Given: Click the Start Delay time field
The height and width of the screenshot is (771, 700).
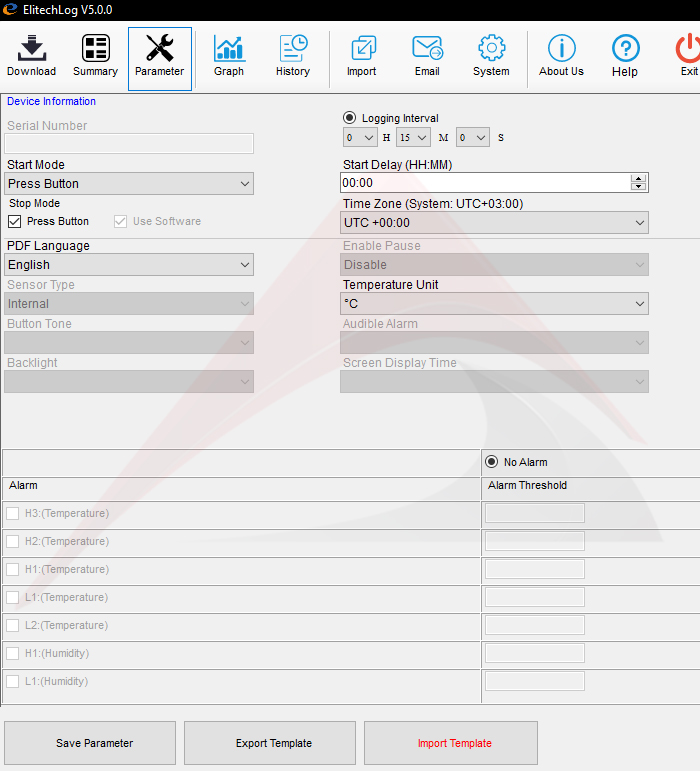Looking at the screenshot, I should click(485, 183).
